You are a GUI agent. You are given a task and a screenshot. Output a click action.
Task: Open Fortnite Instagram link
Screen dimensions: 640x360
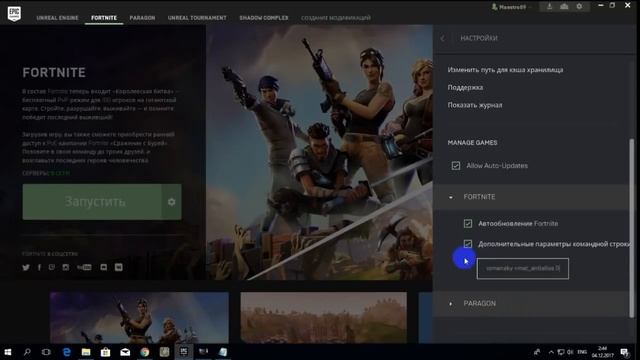pyautogui.click(x=66, y=267)
